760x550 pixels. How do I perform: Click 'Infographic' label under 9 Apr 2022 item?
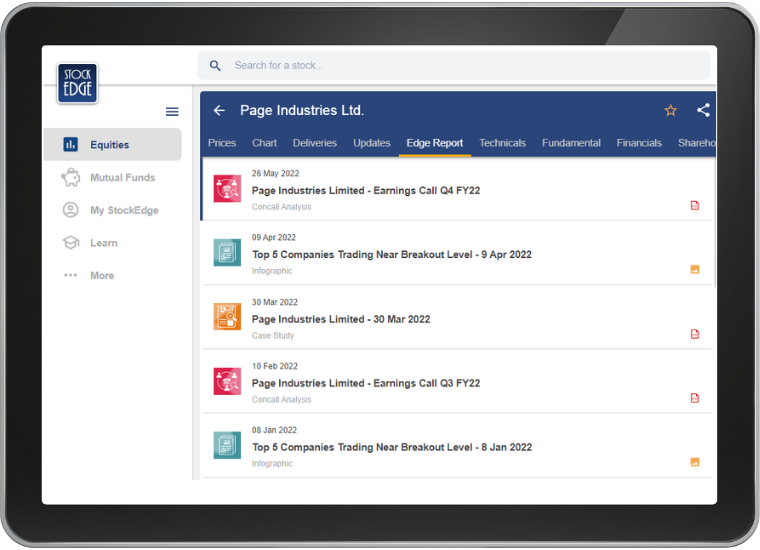(272, 271)
